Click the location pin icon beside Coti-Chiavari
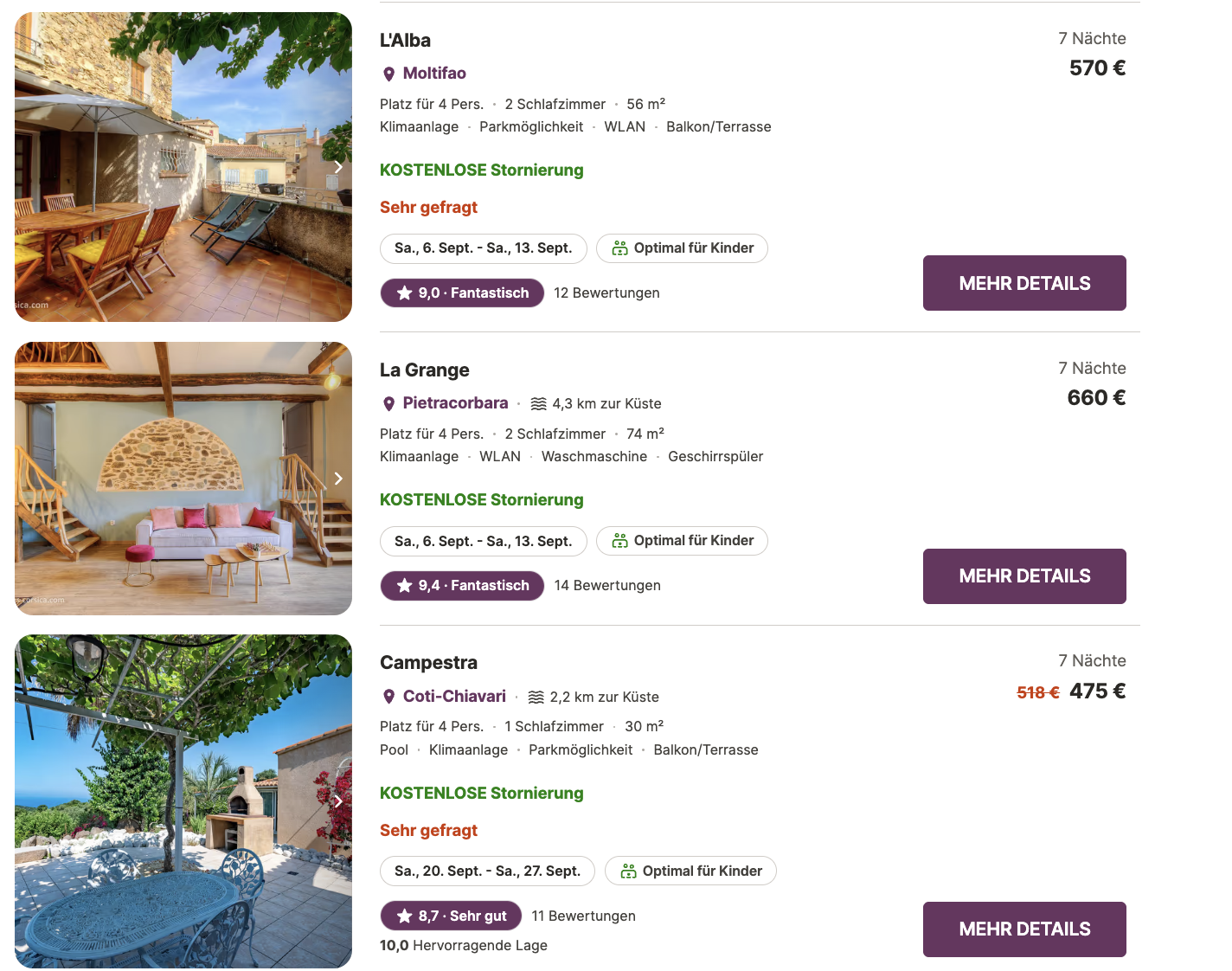Image resolution: width=1232 pixels, height=971 pixels. click(389, 697)
